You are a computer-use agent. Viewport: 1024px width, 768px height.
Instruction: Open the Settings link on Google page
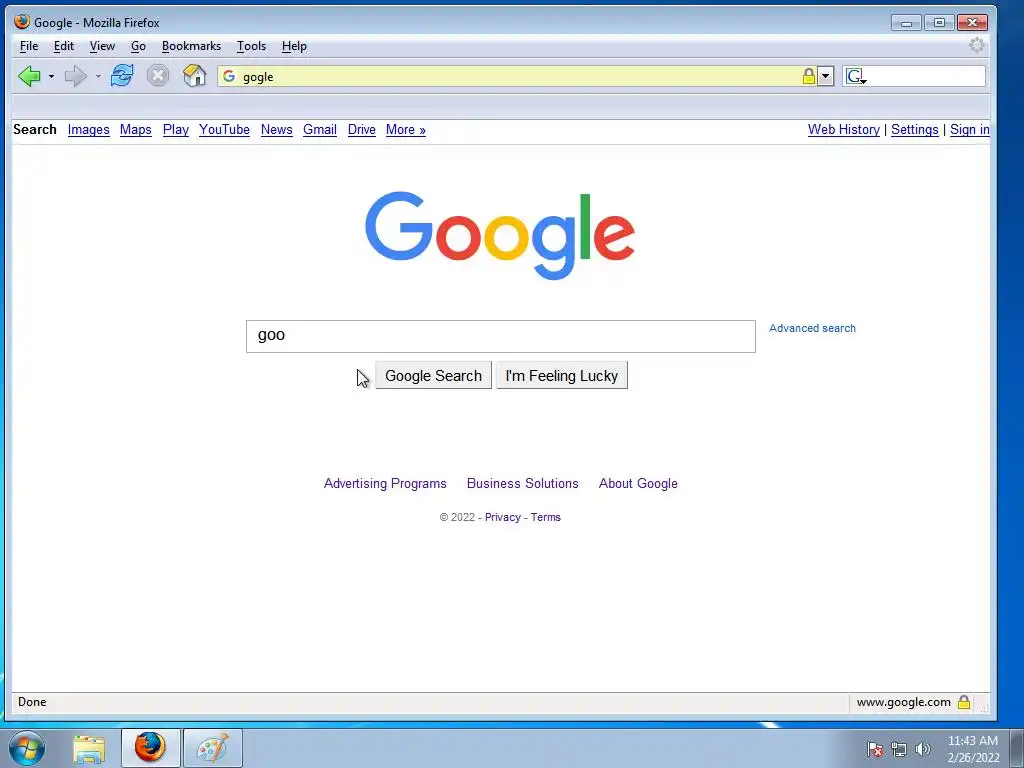click(914, 130)
